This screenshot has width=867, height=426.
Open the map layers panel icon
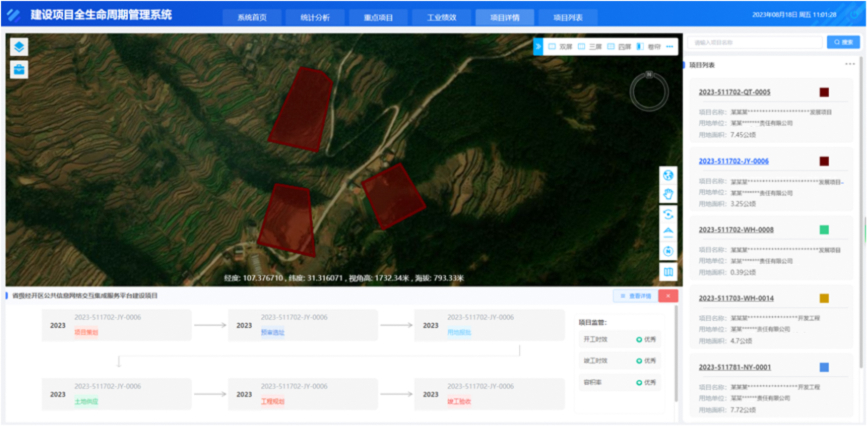[x=19, y=47]
